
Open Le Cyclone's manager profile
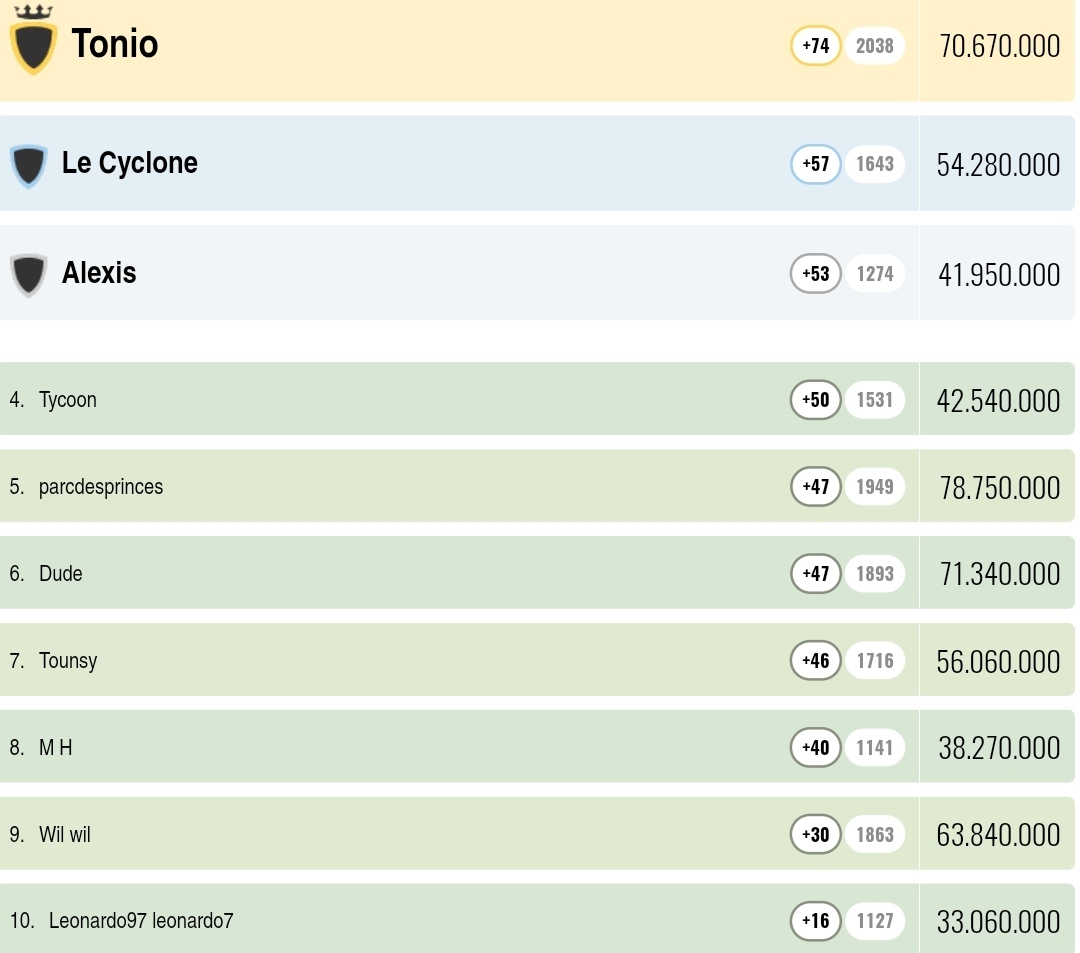130,164
